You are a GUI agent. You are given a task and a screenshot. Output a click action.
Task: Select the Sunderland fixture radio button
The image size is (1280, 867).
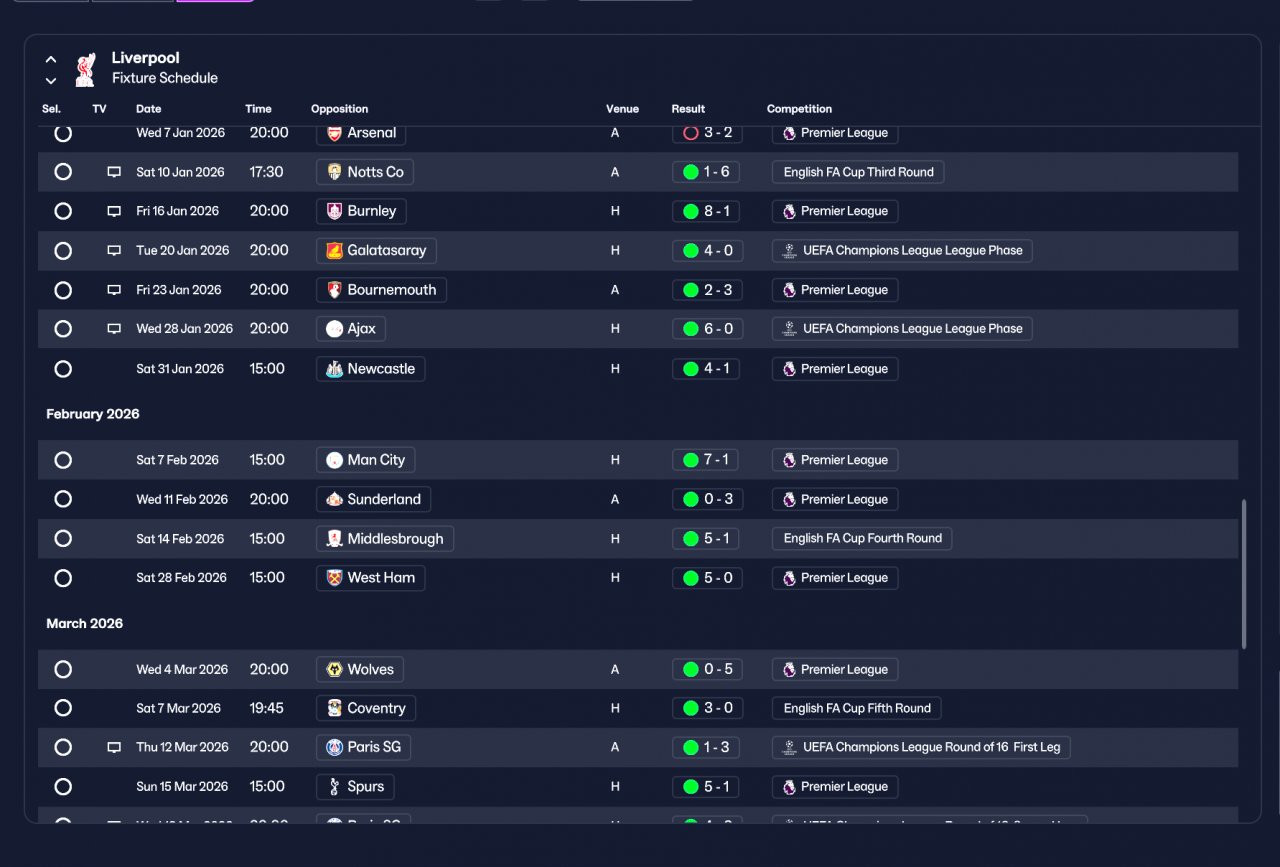(x=63, y=499)
